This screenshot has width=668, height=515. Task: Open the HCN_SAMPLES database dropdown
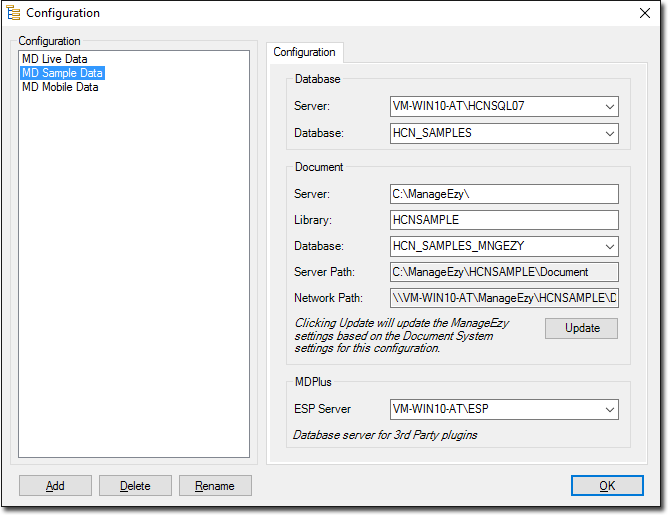pos(609,133)
